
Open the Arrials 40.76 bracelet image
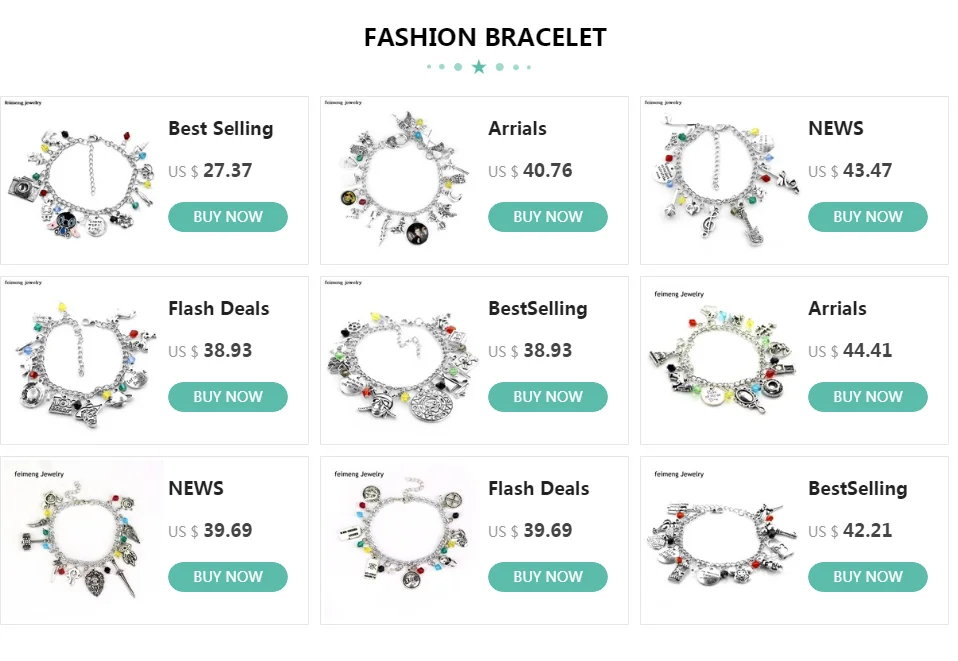(x=402, y=180)
